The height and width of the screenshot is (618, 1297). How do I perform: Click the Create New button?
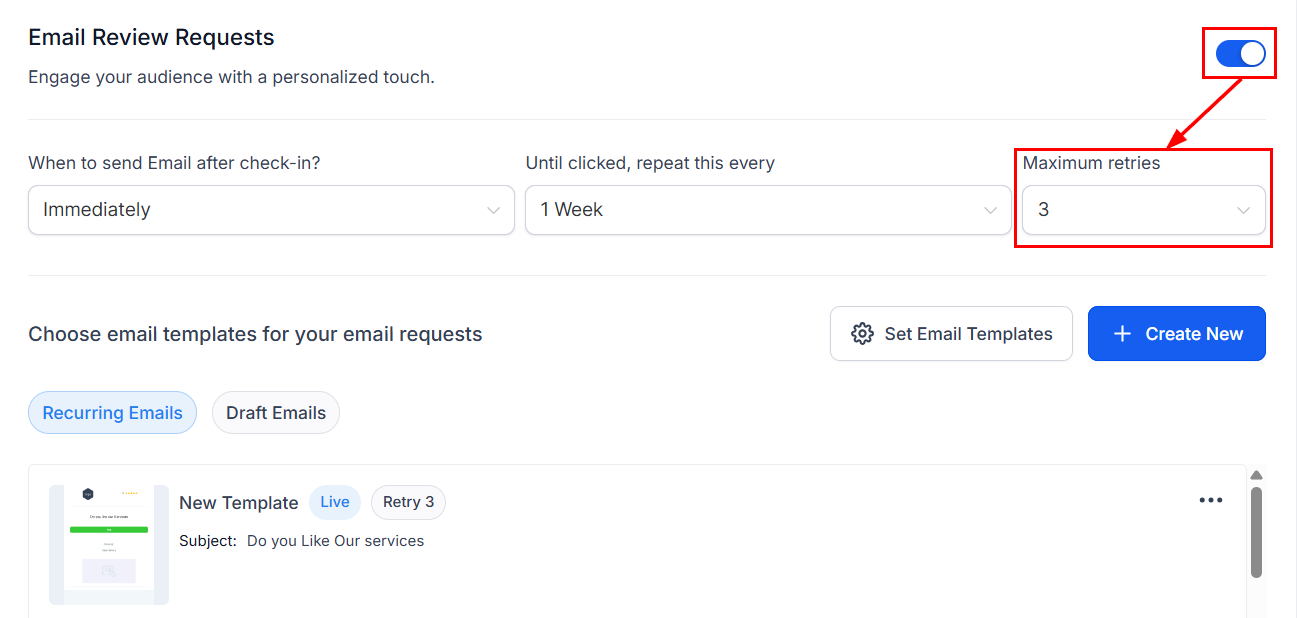click(1176, 334)
